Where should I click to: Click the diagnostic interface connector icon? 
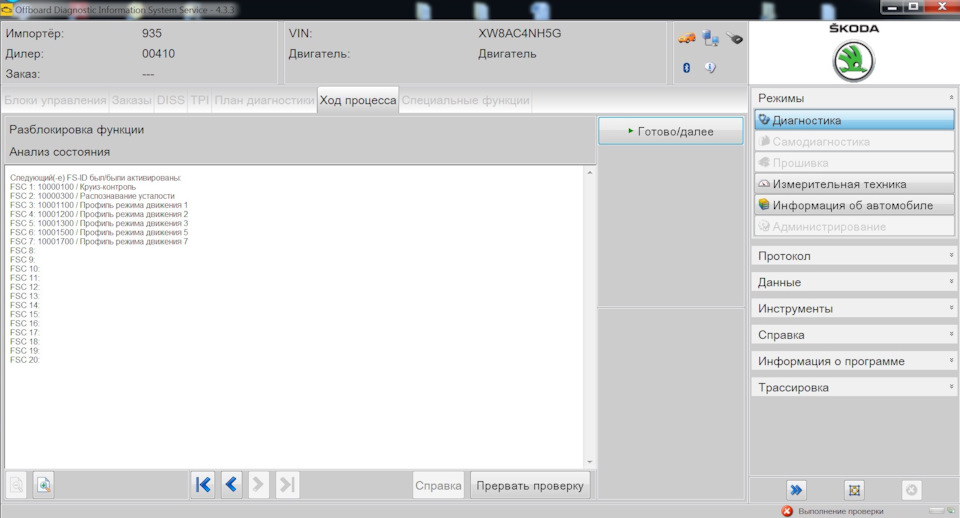tap(735, 39)
